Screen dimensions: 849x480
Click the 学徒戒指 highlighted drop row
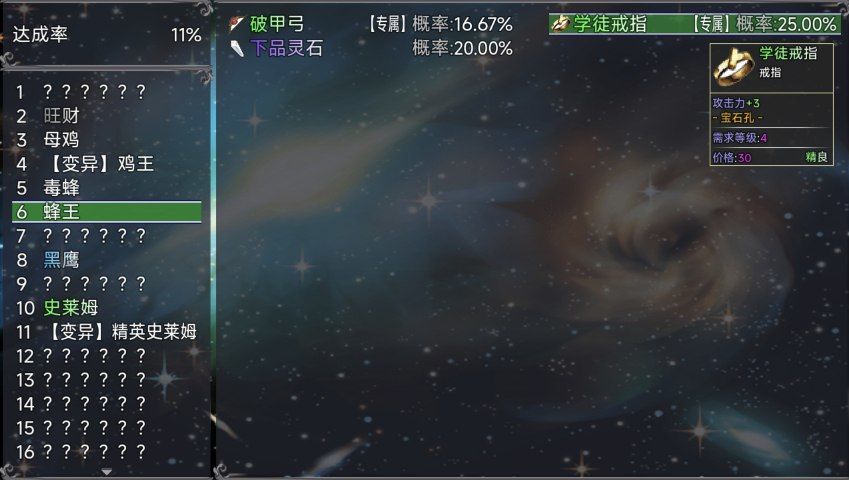pyautogui.click(x=695, y=24)
